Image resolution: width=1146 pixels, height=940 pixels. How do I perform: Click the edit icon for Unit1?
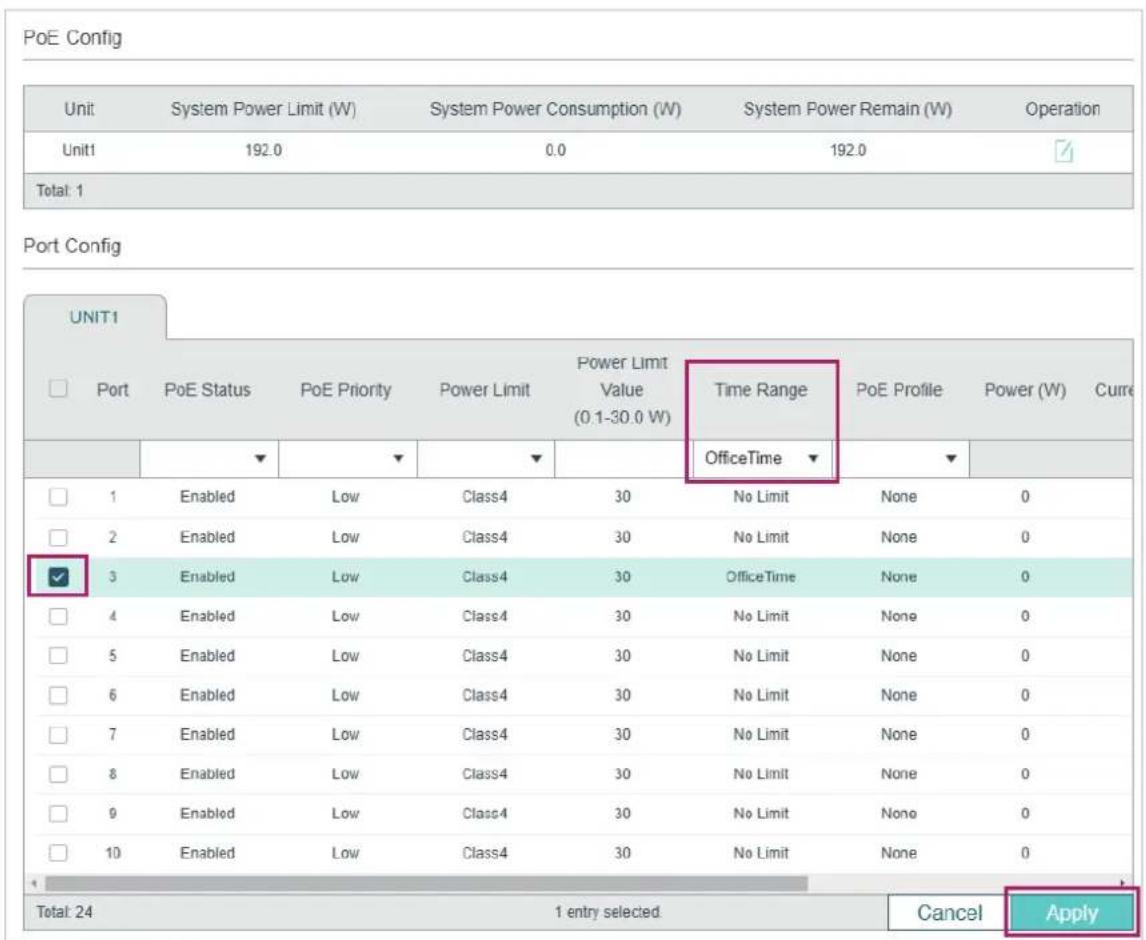[x=1063, y=151]
